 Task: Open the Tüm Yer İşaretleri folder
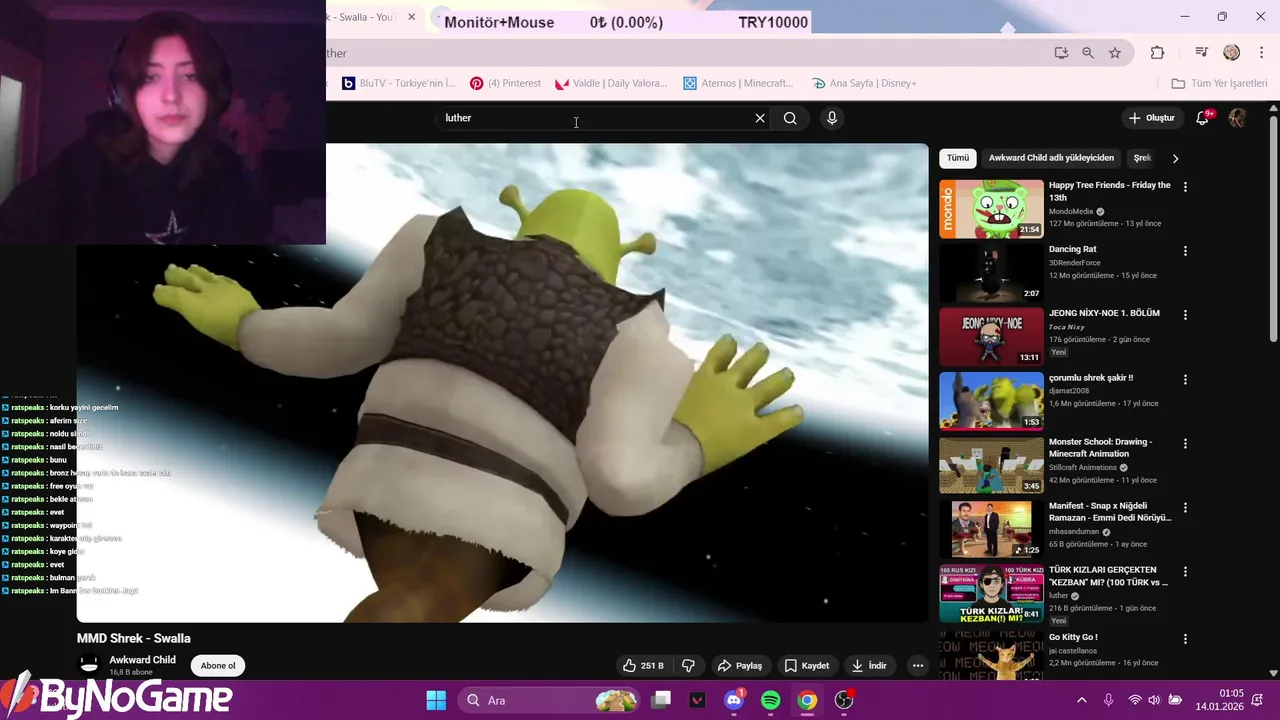(x=1220, y=83)
